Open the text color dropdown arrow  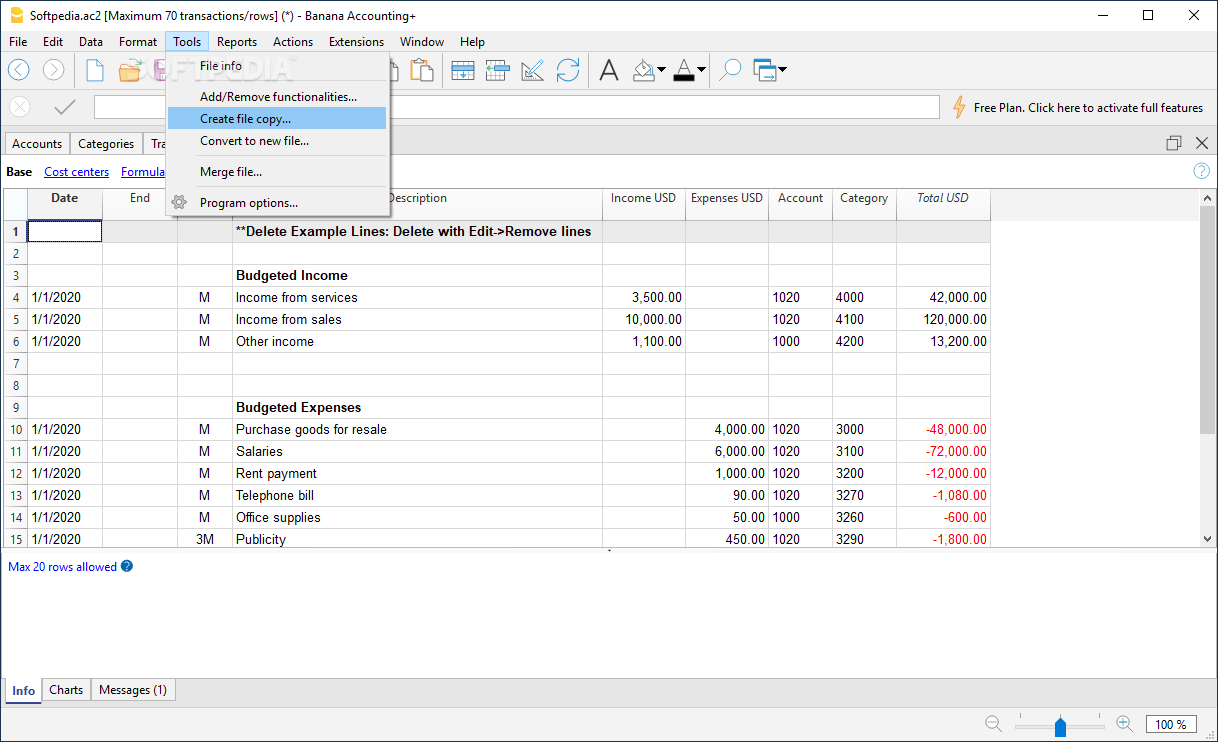click(702, 70)
